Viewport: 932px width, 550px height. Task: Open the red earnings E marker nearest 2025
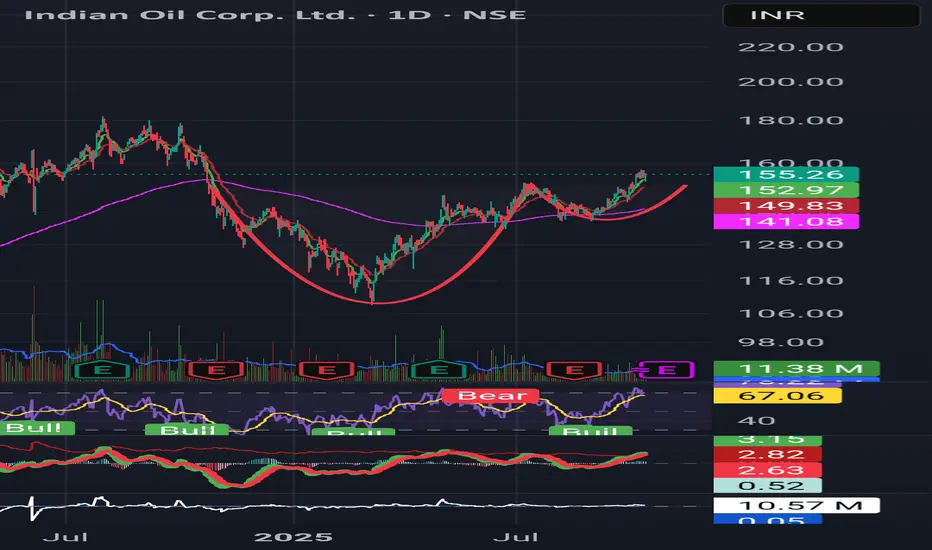click(326, 370)
